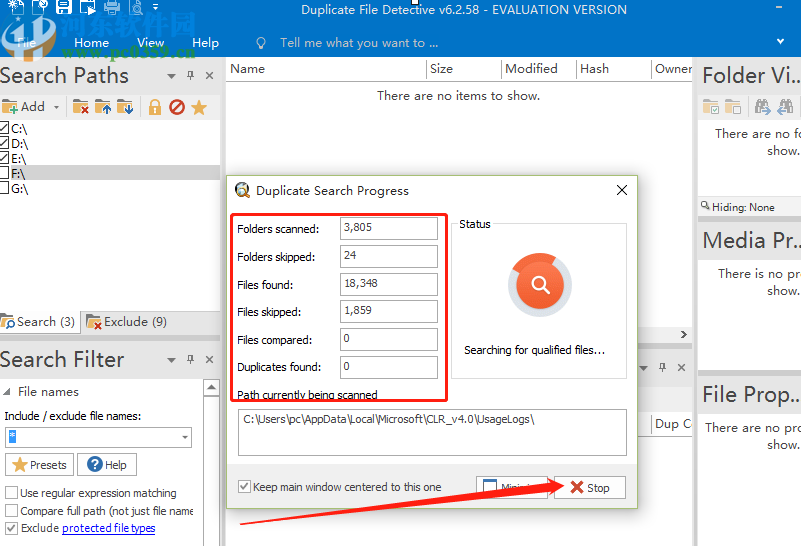
Task: Click the red prohibited circle icon
Action: tap(177, 107)
